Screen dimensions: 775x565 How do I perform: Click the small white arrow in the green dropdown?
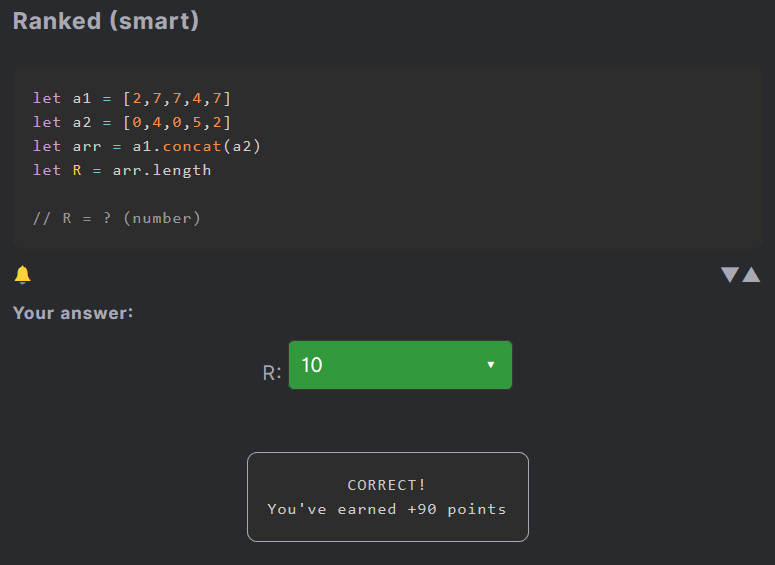490,365
